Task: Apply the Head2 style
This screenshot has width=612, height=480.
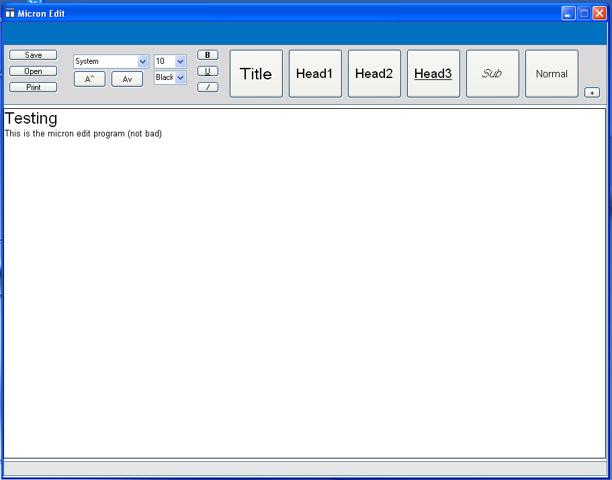Action: 374,74
